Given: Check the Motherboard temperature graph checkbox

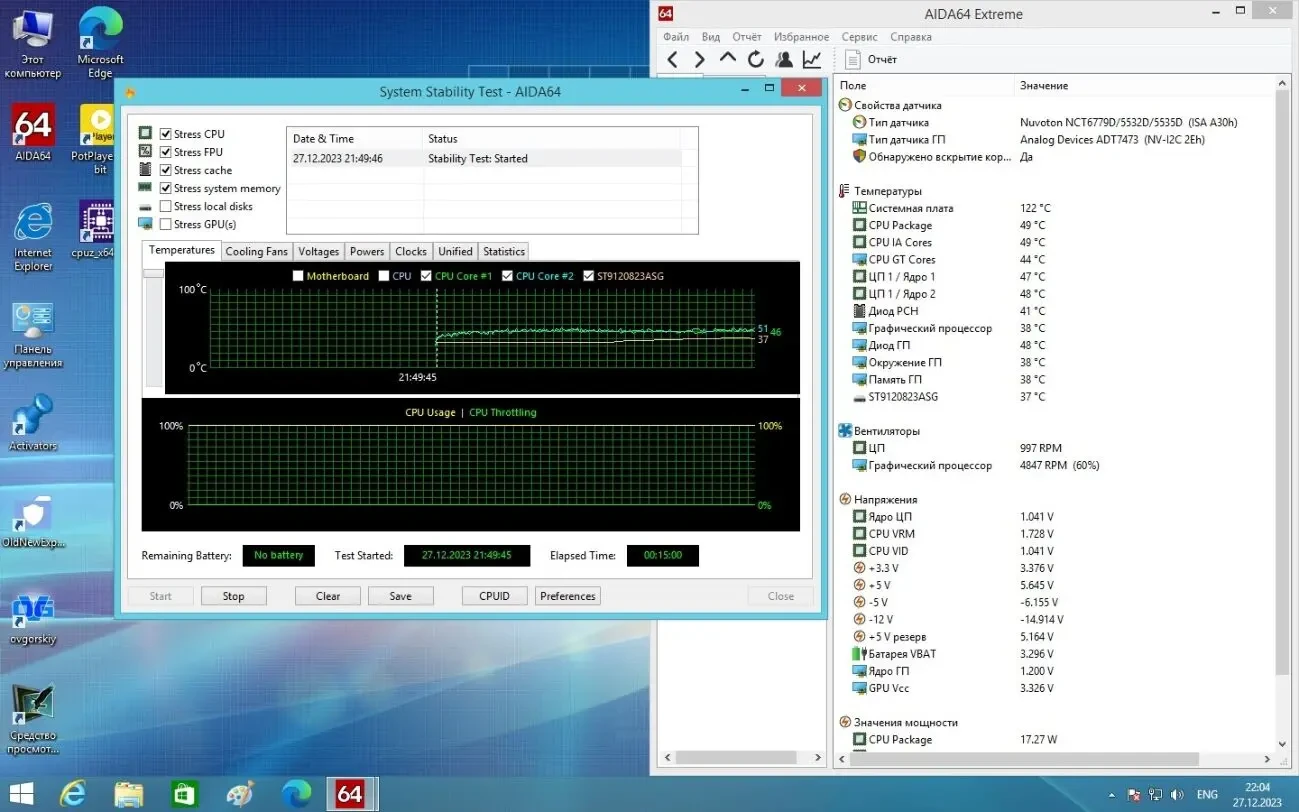Looking at the screenshot, I should click(x=297, y=275).
